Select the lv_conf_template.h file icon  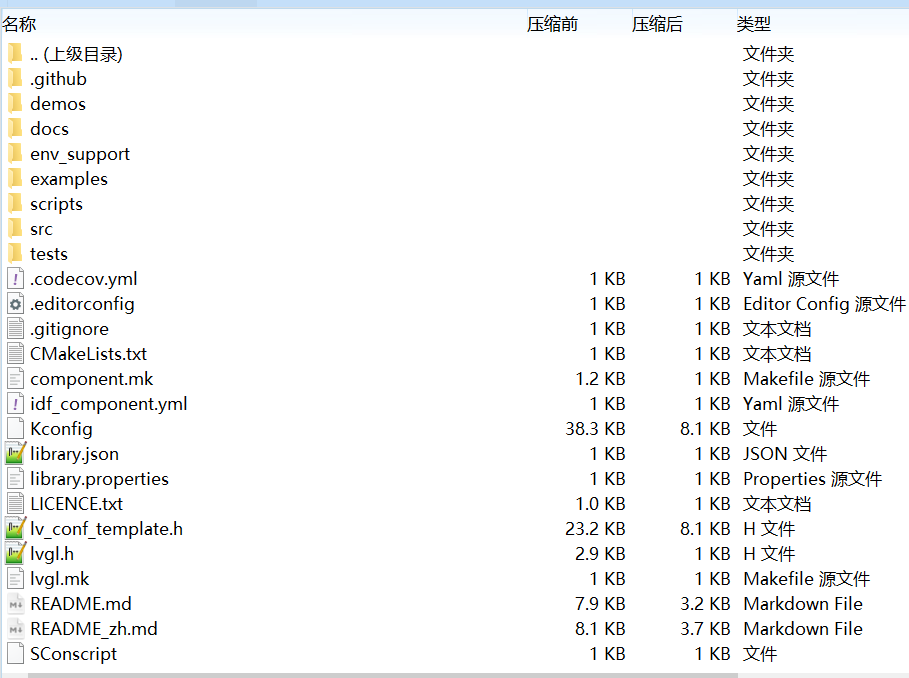tap(14, 529)
